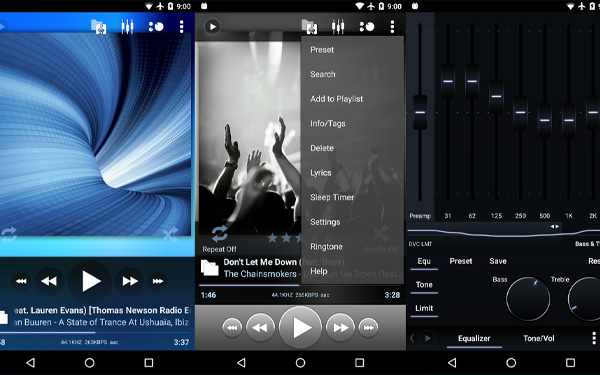The width and height of the screenshot is (600, 375).
Task: Open folder library icon in blue player
Action: coord(99,26)
